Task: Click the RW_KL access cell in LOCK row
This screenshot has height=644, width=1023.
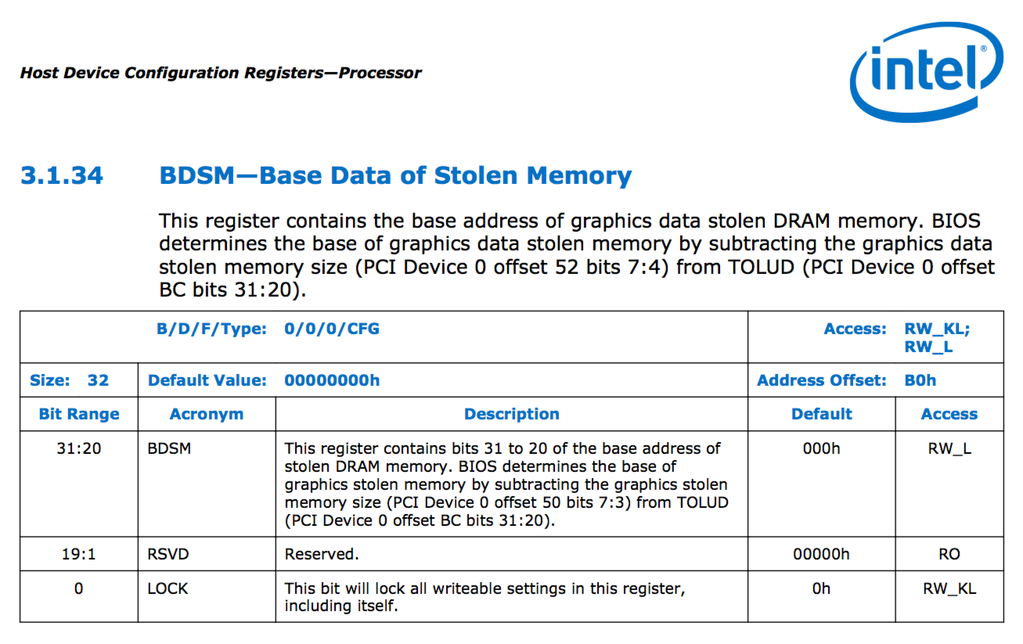Action: [x=948, y=589]
